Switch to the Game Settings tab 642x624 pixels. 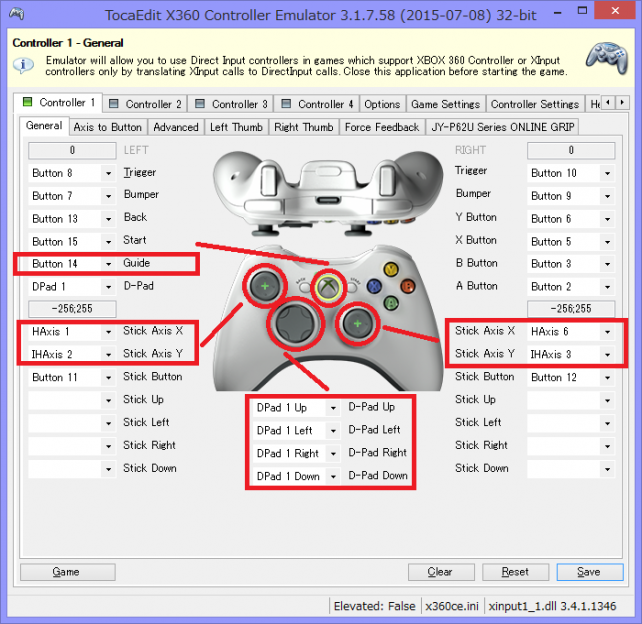(445, 104)
